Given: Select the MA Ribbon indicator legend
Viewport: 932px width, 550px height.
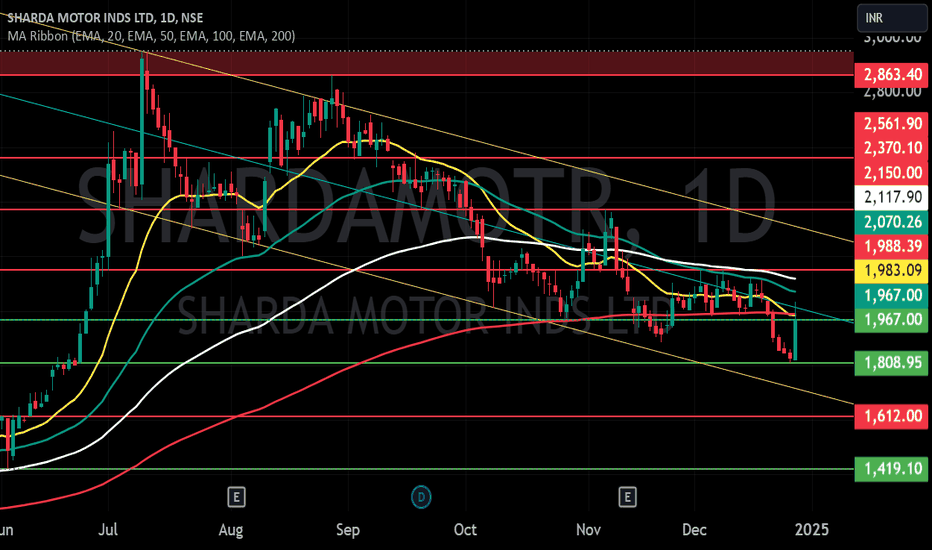Looking at the screenshot, I should click(151, 36).
